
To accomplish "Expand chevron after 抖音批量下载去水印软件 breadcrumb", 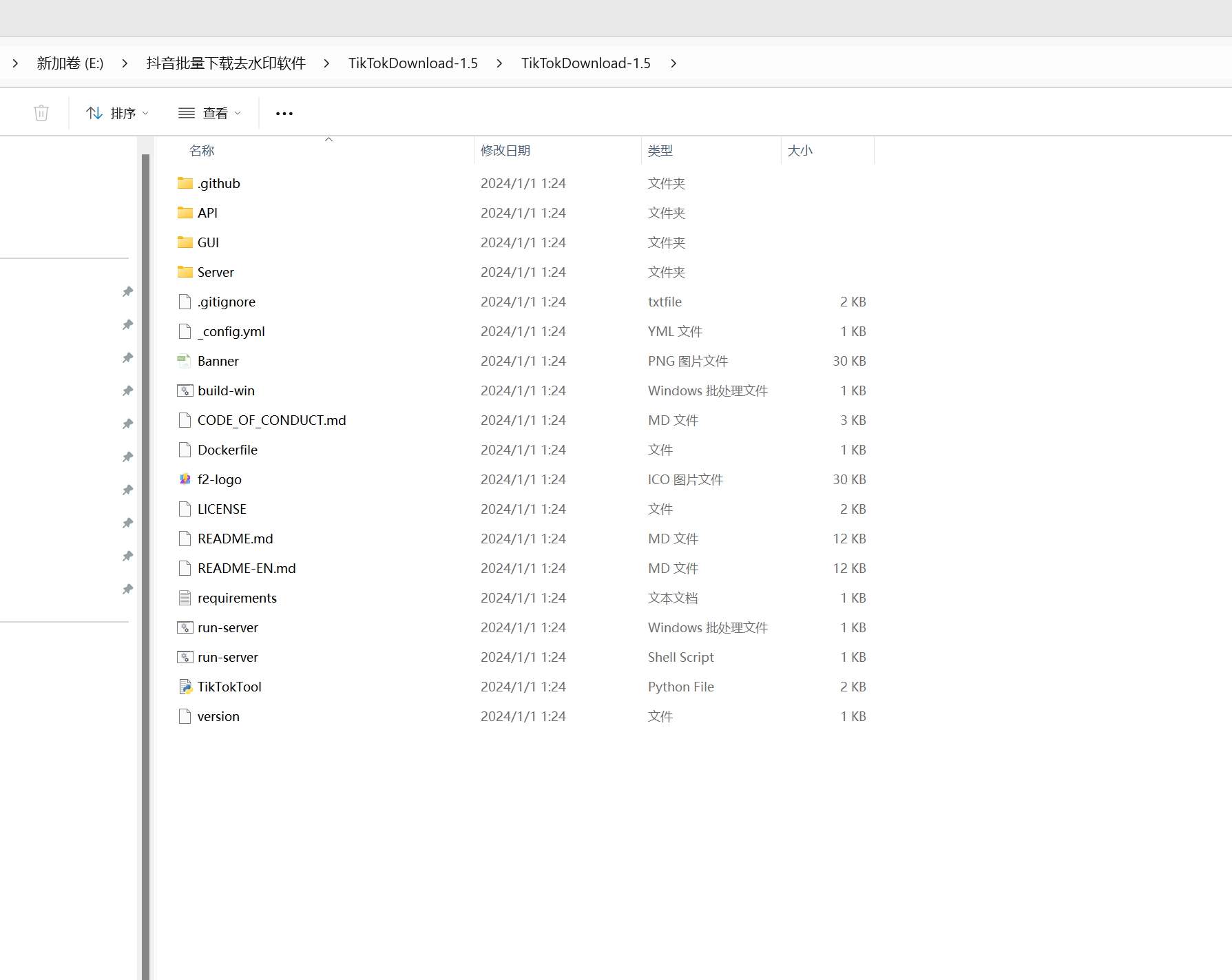I will (326, 63).
